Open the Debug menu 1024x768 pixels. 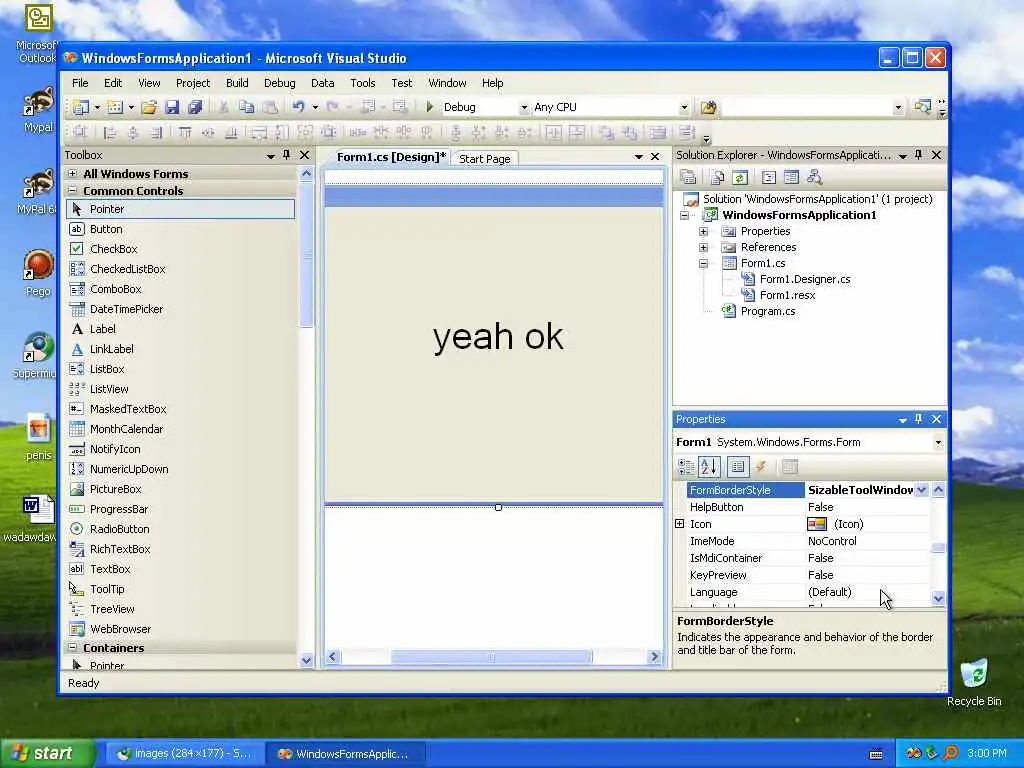click(280, 83)
